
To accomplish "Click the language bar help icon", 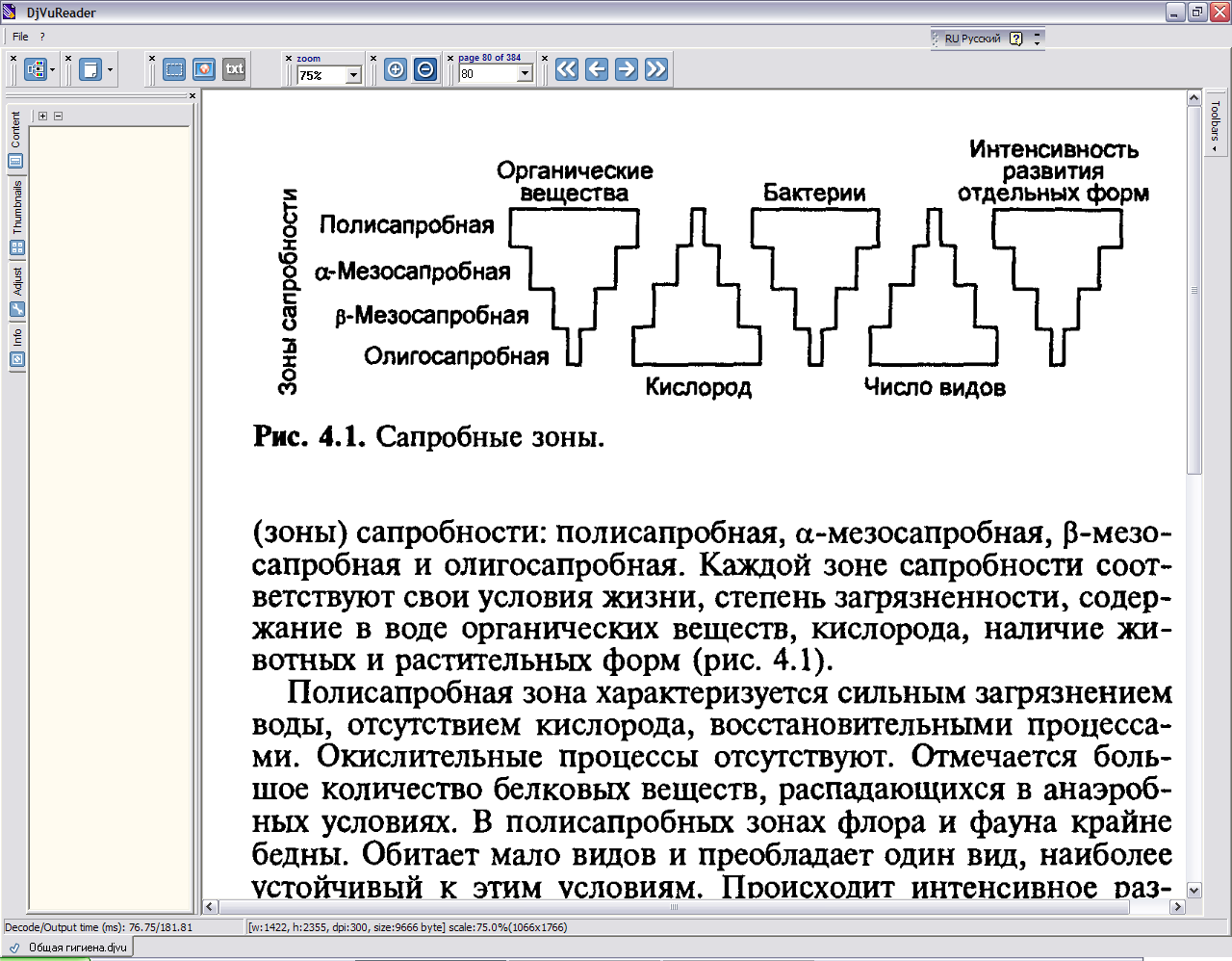I will 1015,39.
